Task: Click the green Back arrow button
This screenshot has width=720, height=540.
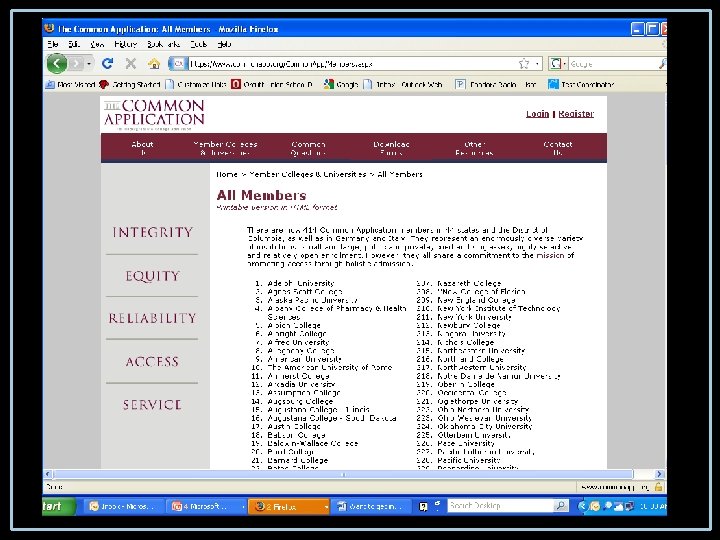Action: [x=57, y=63]
